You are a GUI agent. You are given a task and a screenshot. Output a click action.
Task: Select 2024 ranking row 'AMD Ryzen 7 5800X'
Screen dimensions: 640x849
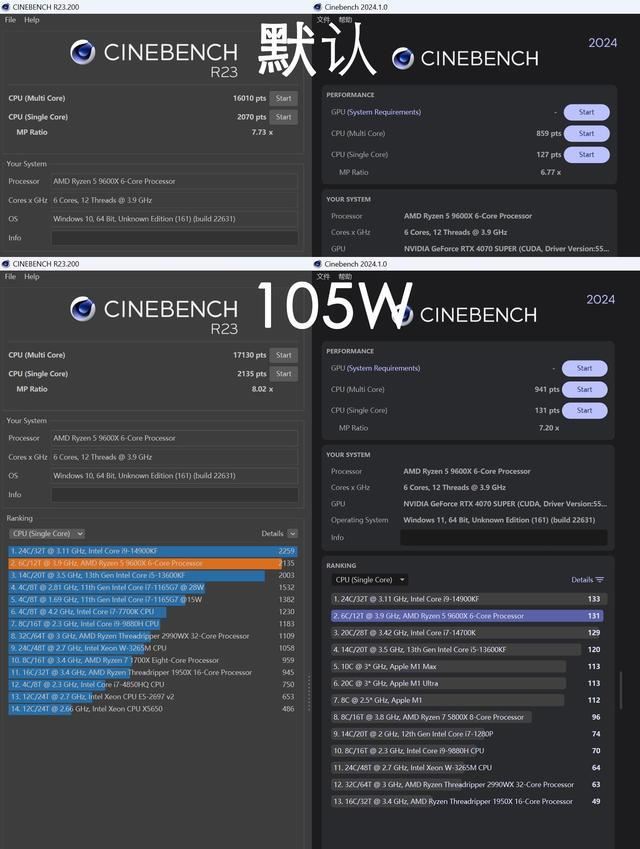(469, 717)
